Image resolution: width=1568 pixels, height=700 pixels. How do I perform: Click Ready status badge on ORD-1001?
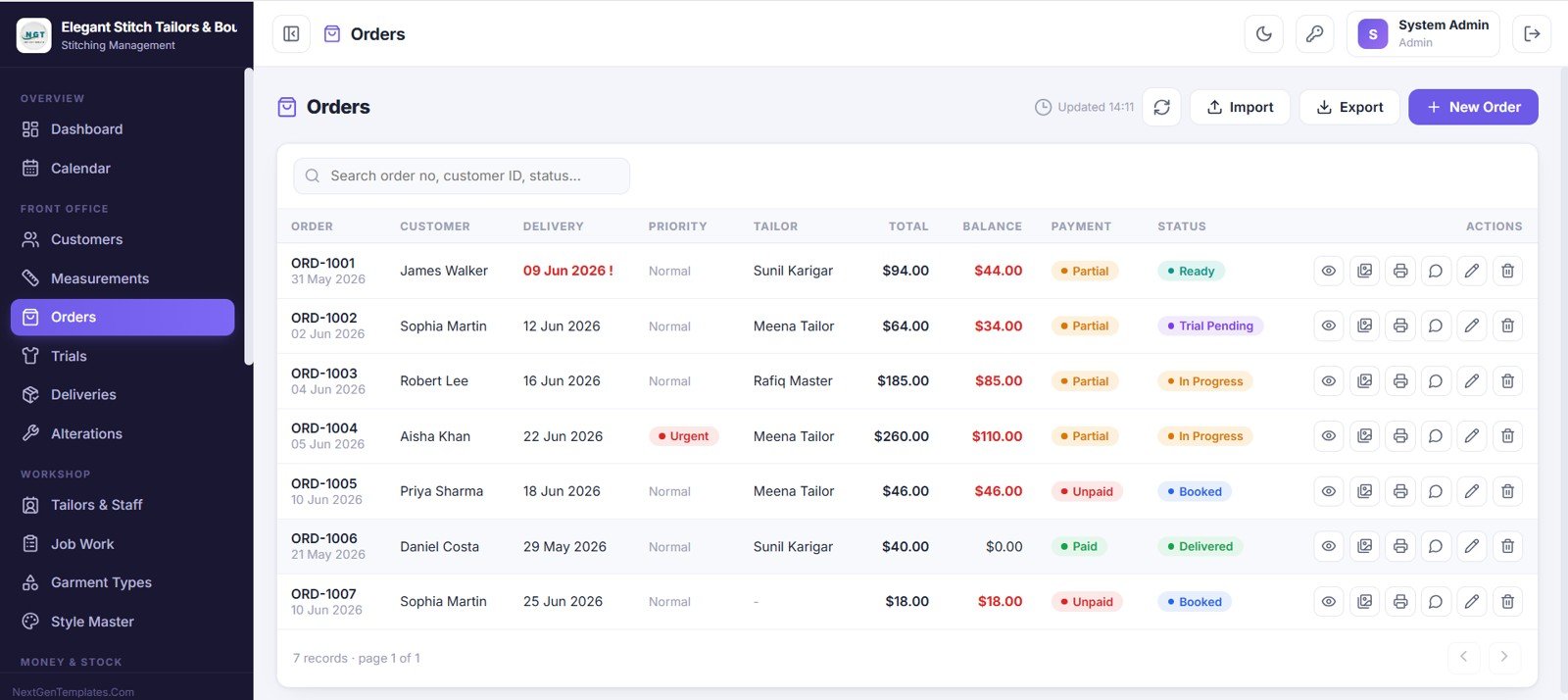(1191, 271)
